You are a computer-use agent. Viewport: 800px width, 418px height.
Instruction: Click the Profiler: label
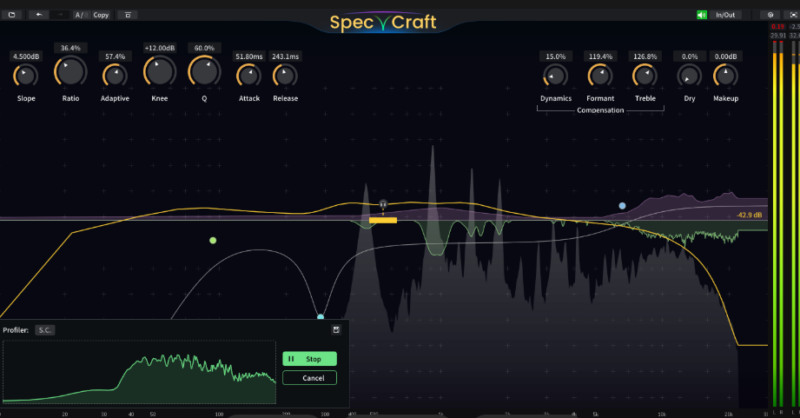[15, 330]
